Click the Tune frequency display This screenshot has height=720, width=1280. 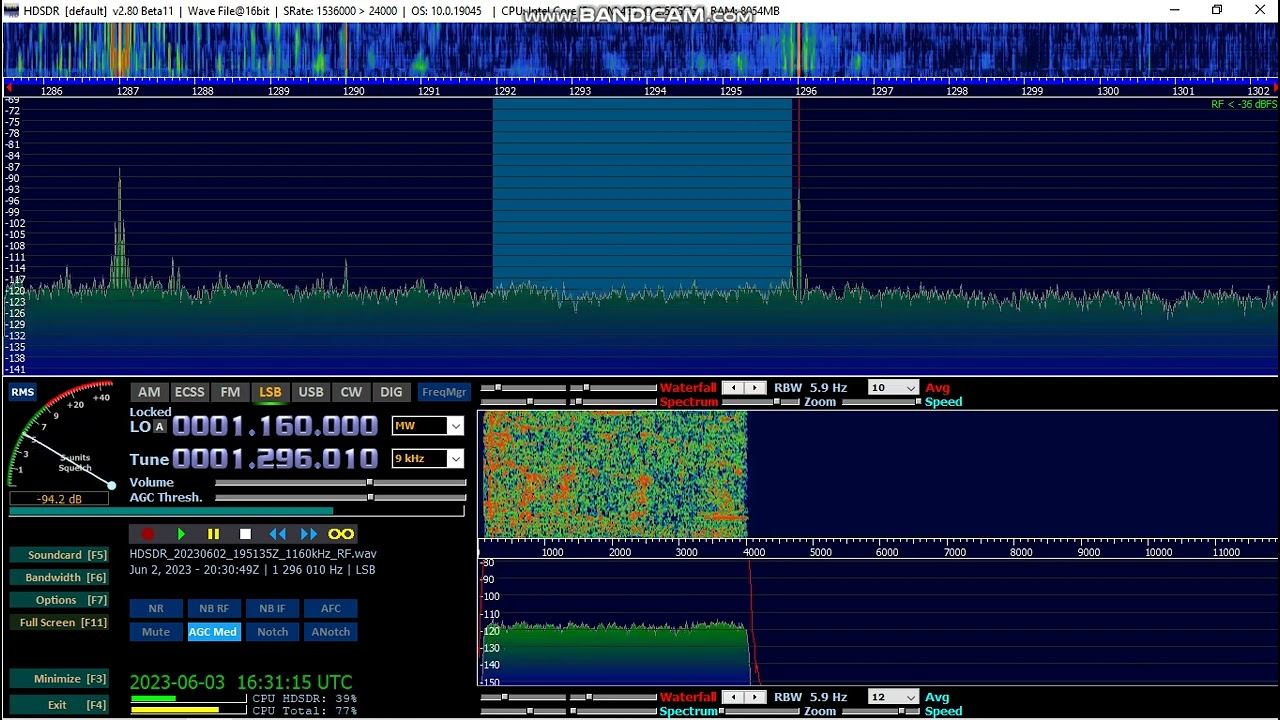coord(274,459)
